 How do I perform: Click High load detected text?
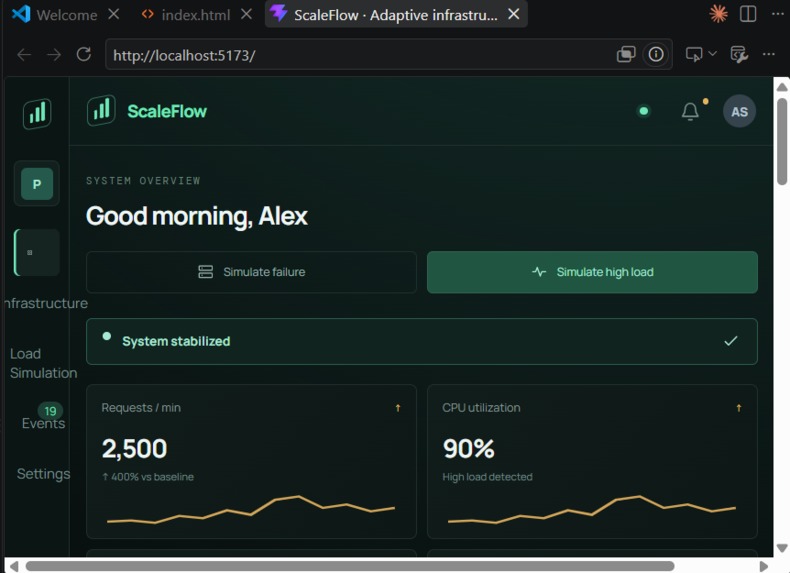coord(487,477)
